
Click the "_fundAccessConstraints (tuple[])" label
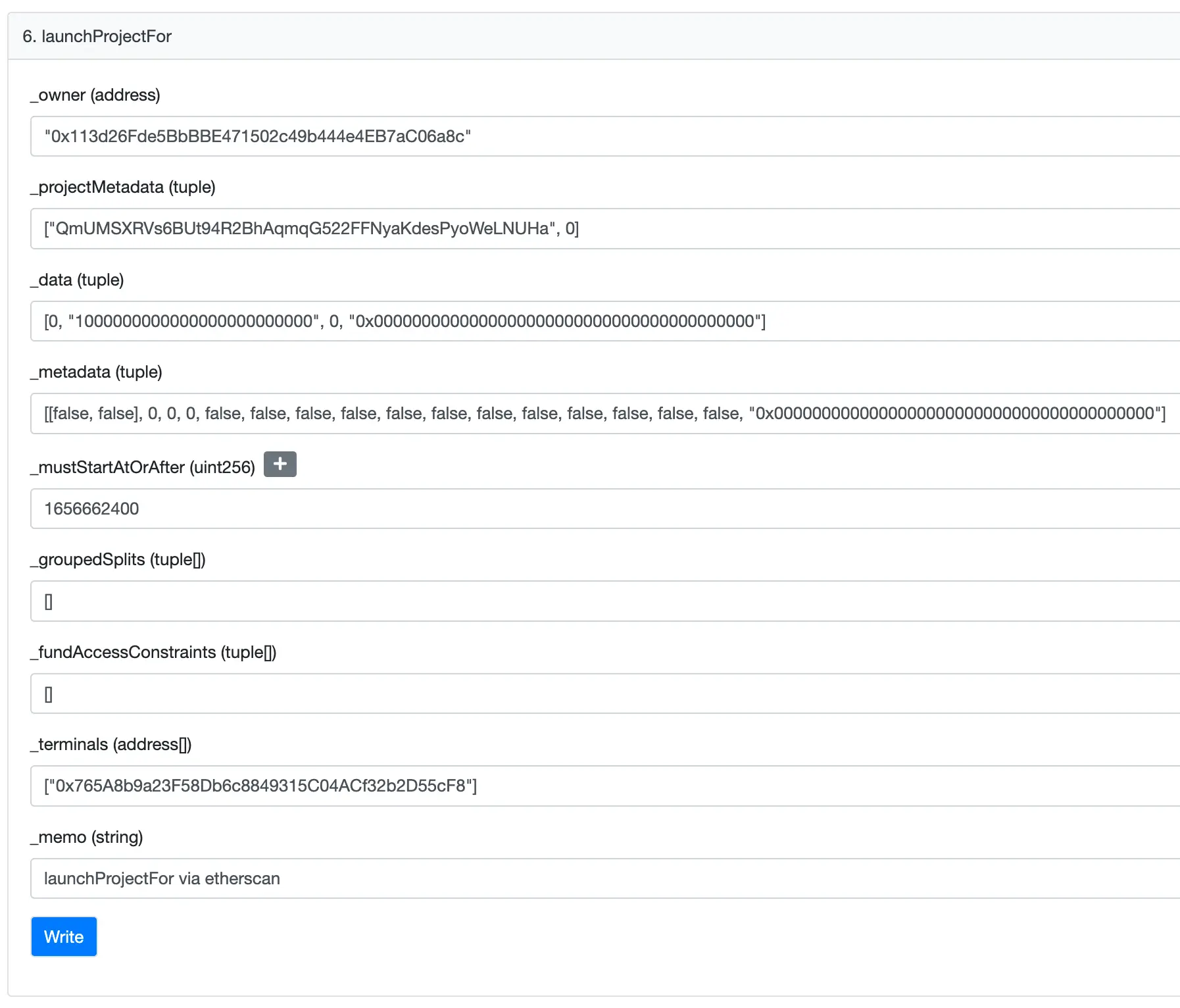153,652
